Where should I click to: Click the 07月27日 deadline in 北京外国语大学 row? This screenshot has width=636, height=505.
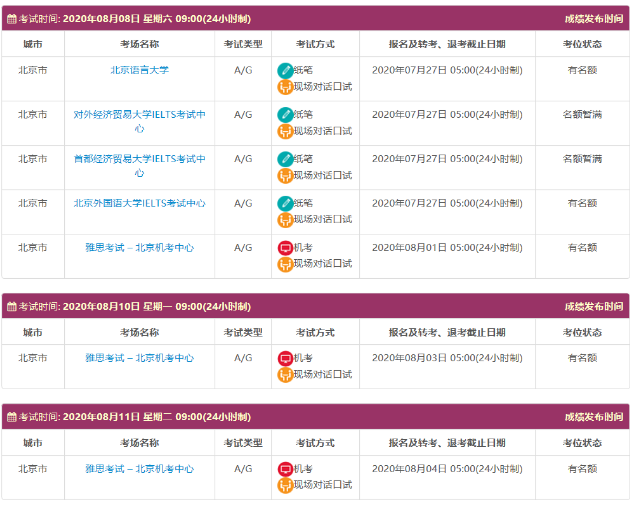pyautogui.click(x=447, y=203)
